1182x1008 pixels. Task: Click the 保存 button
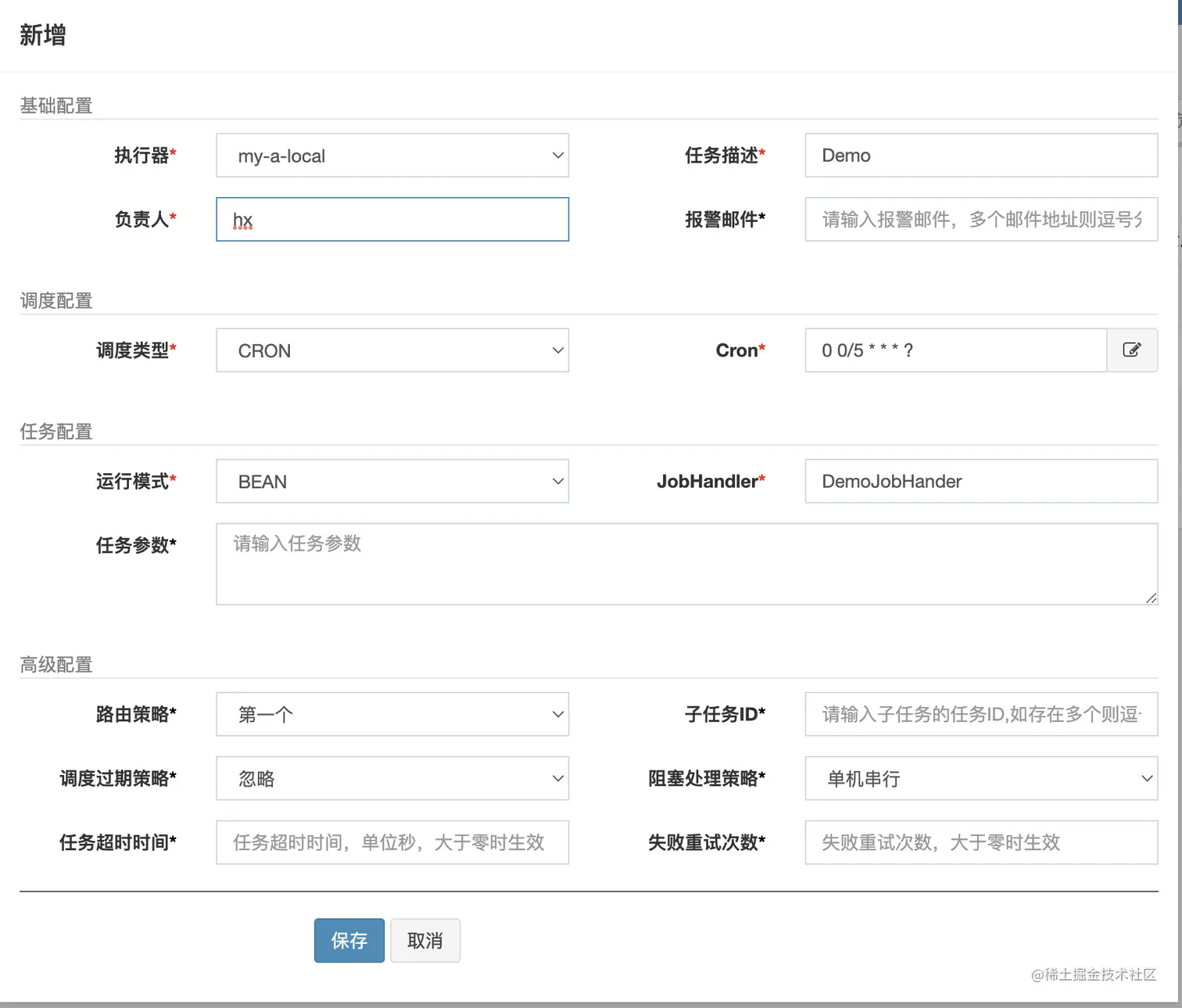click(349, 940)
